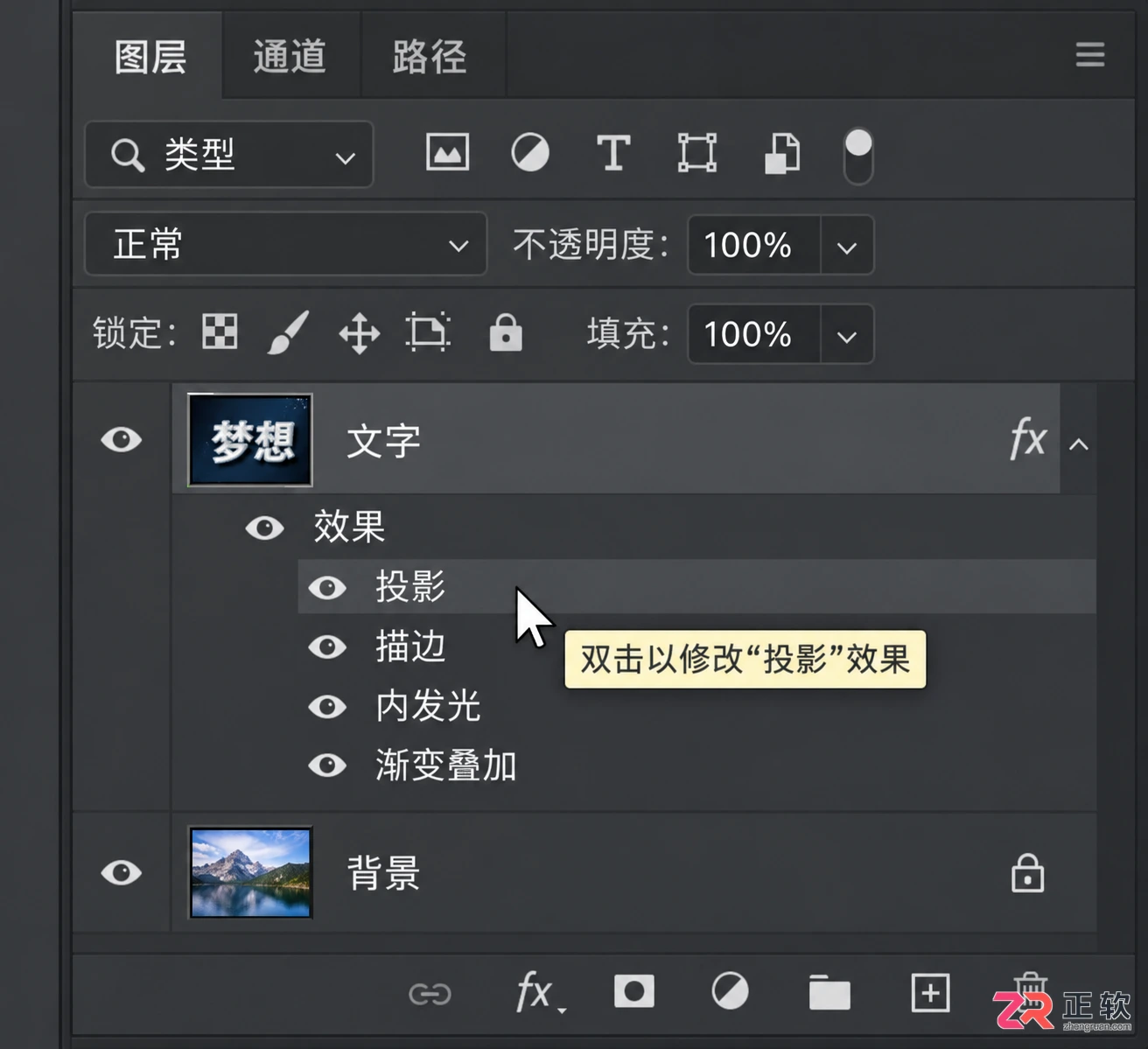Open the 正常 blend mode dropdown
This screenshot has width=1148, height=1049.
(285, 244)
